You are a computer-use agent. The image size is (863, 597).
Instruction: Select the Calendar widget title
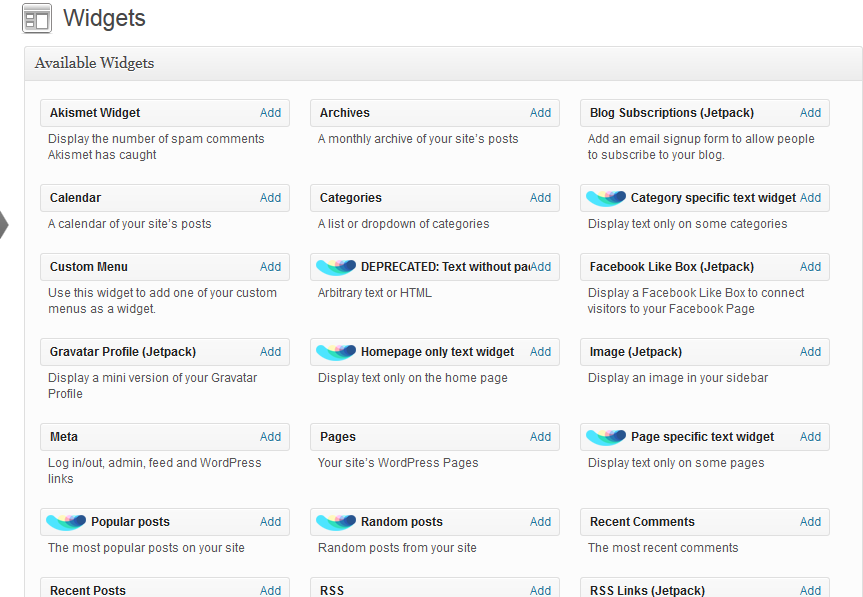pyautogui.click(x=75, y=198)
